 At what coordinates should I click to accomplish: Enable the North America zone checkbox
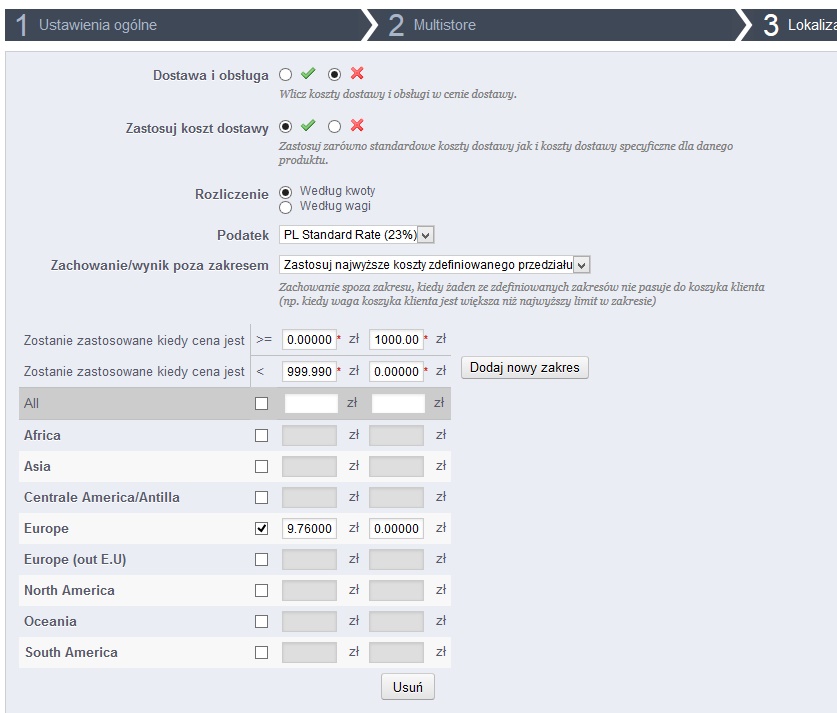point(262,591)
